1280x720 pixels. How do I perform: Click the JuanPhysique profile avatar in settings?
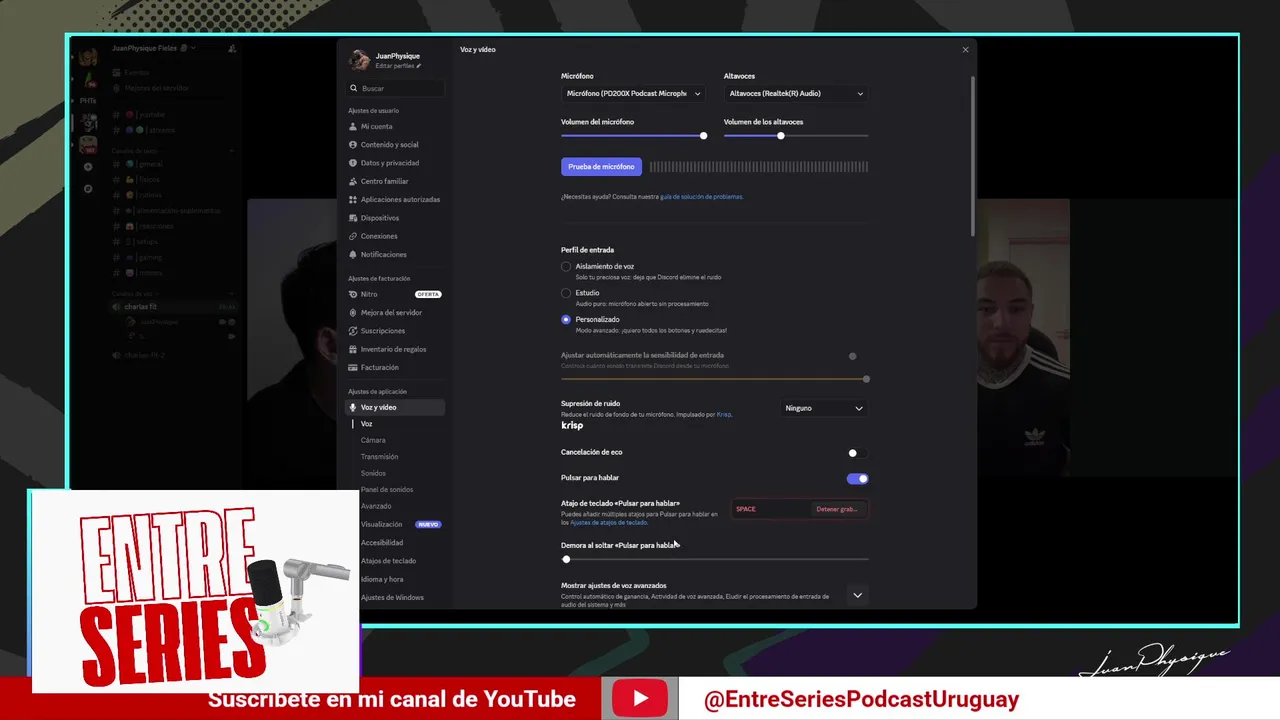359,60
